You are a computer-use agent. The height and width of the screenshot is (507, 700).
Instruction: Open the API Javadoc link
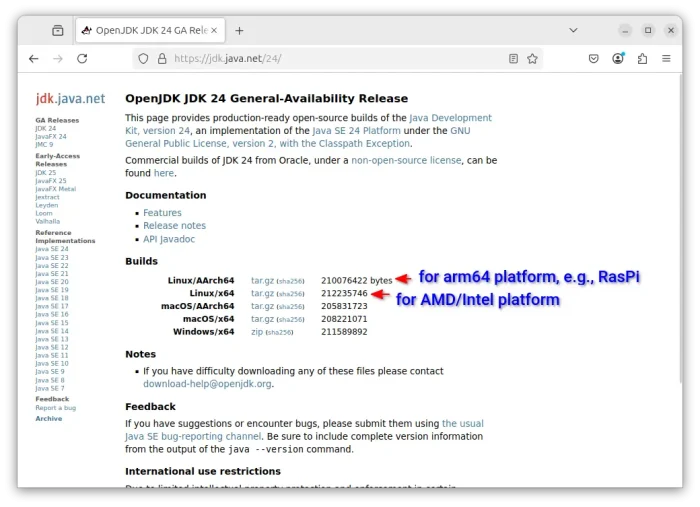click(x=169, y=239)
